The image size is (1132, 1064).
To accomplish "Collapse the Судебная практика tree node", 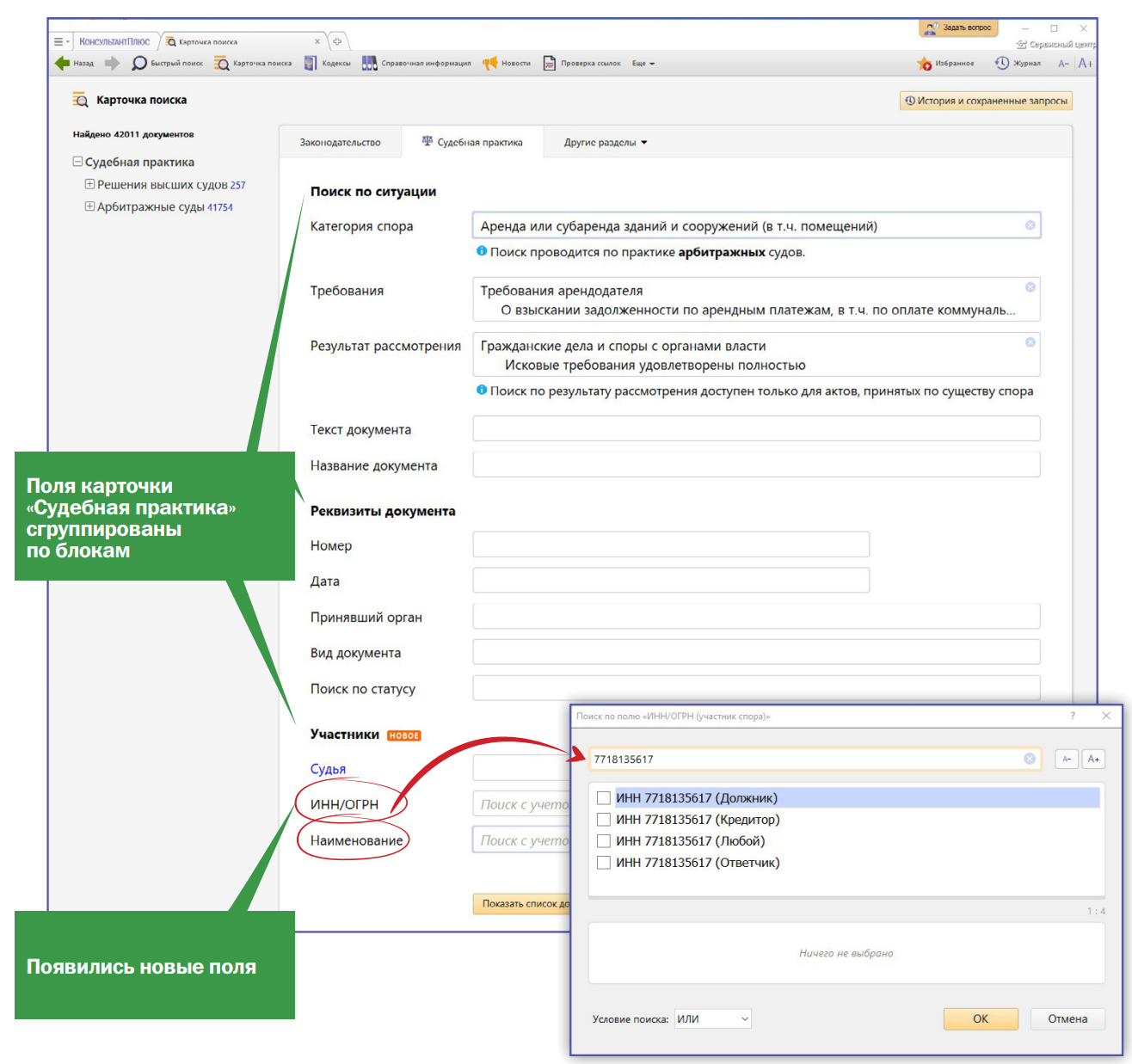I will tap(77, 162).
